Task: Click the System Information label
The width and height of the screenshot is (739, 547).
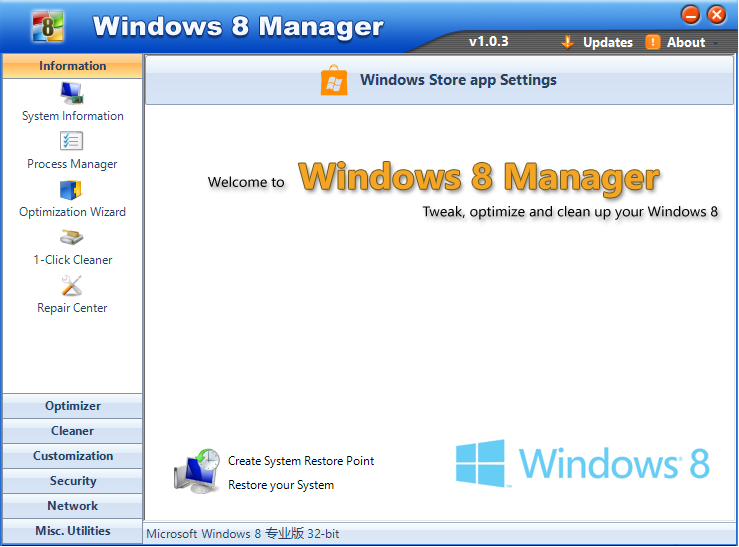Action: pyautogui.click(x=73, y=116)
